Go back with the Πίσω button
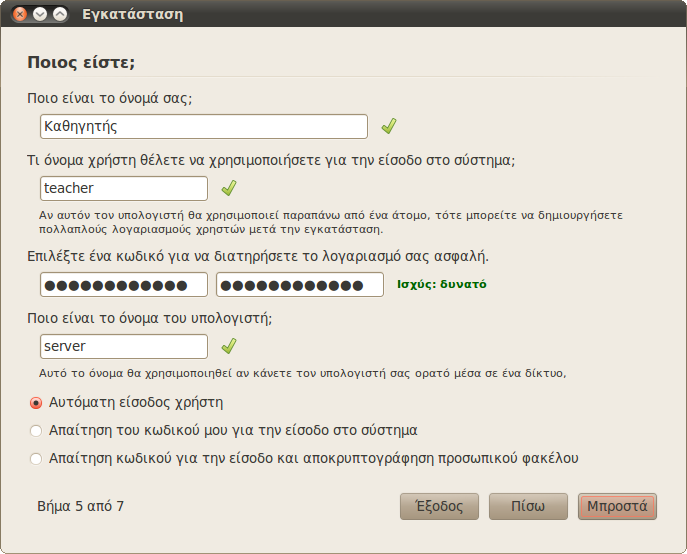Image resolution: width=687 pixels, height=554 pixels. [528, 506]
